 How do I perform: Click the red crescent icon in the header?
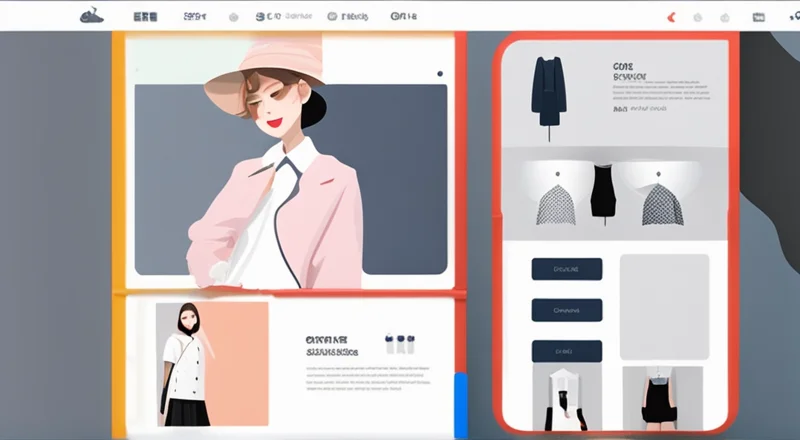coord(671,17)
